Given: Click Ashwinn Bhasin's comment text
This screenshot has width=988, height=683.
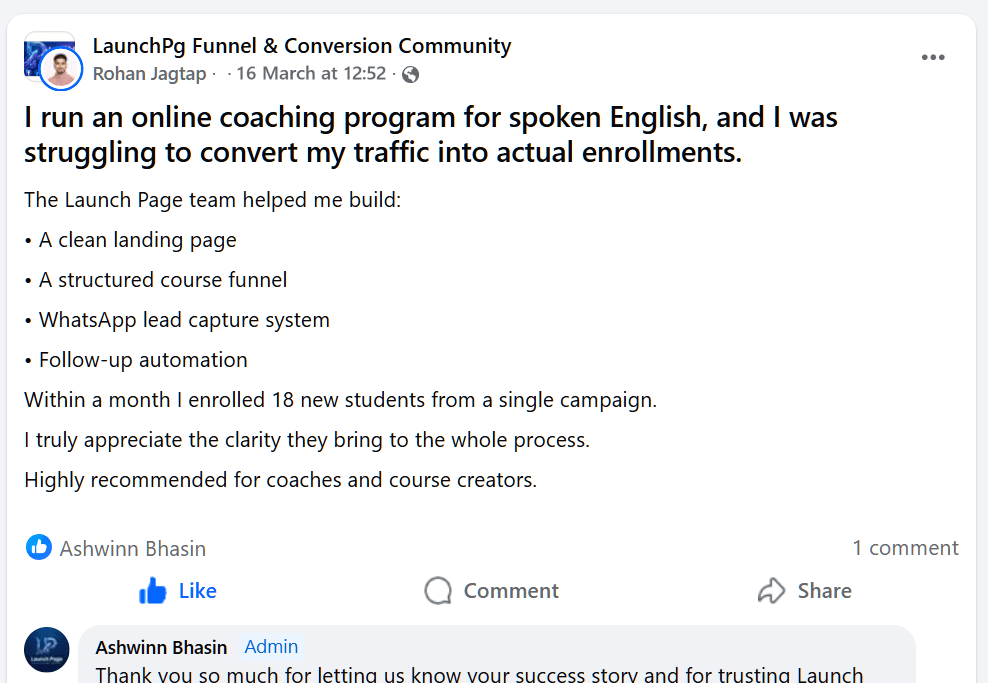Looking at the screenshot, I should click(400, 674).
